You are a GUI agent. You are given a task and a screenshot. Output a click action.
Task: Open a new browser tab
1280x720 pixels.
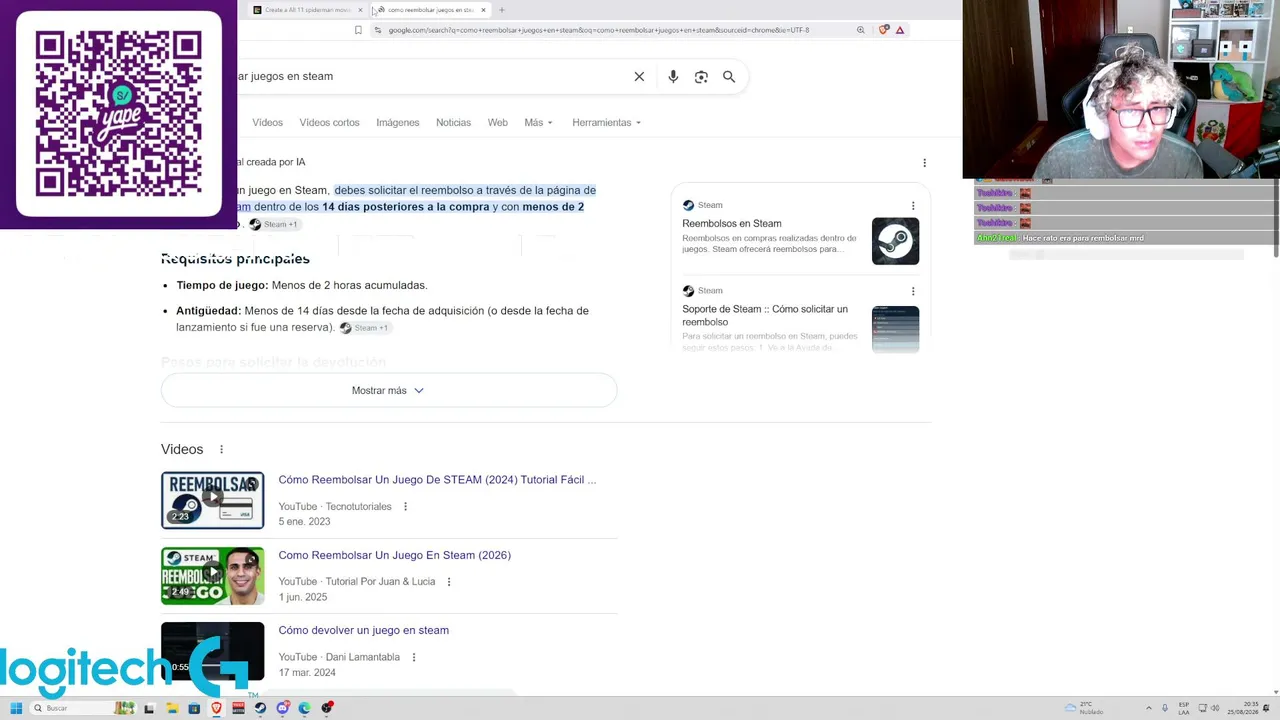coord(502,10)
